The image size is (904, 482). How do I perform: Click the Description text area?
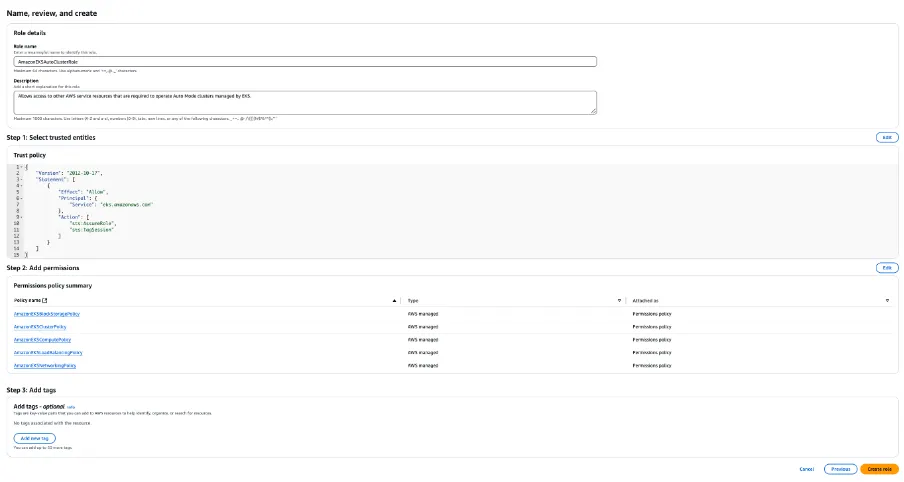(305, 102)
